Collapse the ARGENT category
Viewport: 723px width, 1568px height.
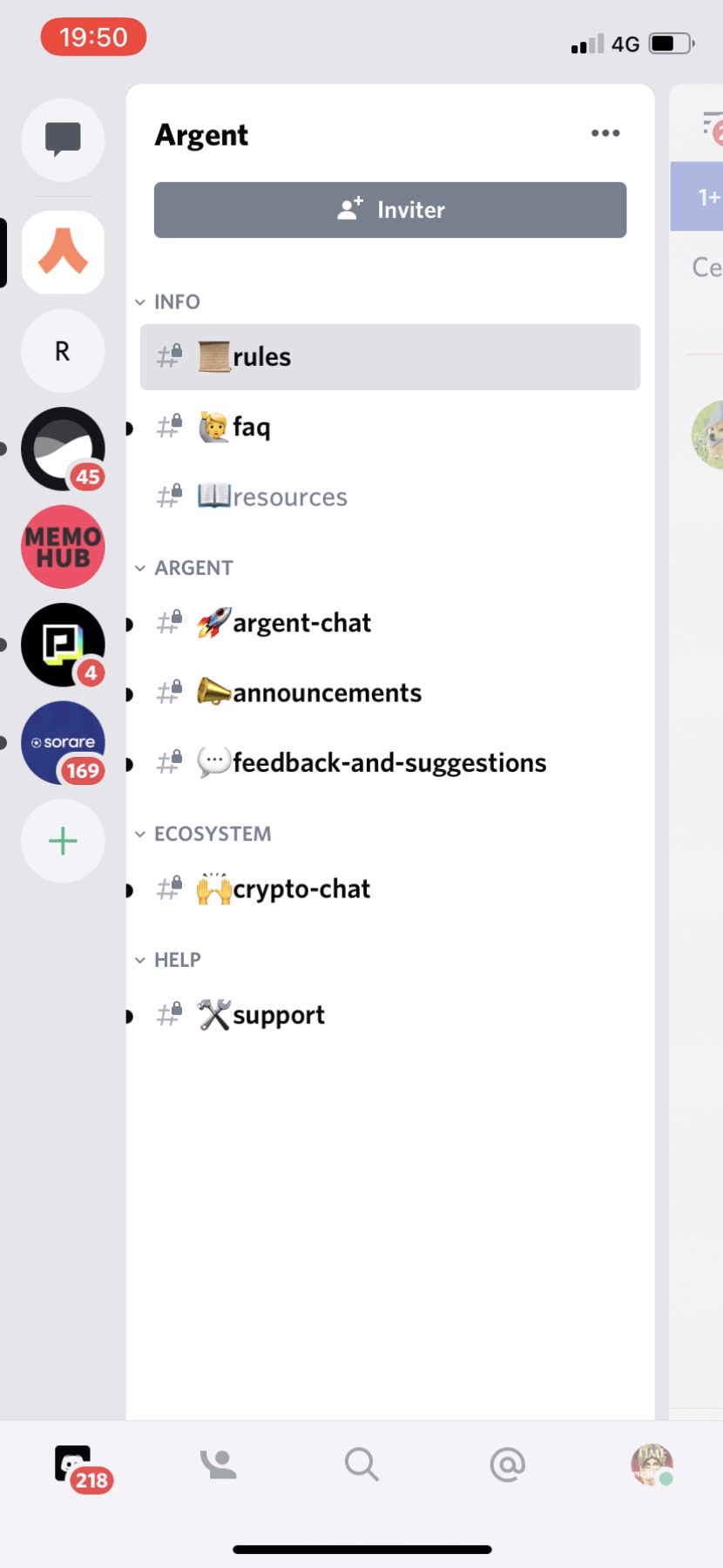click(185, 567)
